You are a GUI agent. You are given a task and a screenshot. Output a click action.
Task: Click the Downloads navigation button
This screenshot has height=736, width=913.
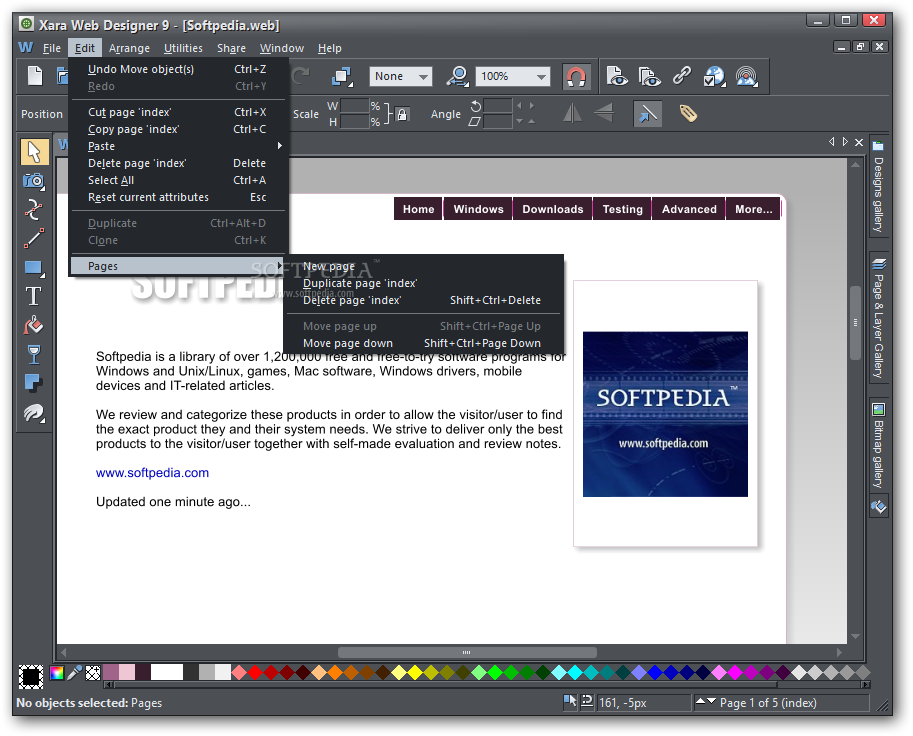click(x=553, y=209)
